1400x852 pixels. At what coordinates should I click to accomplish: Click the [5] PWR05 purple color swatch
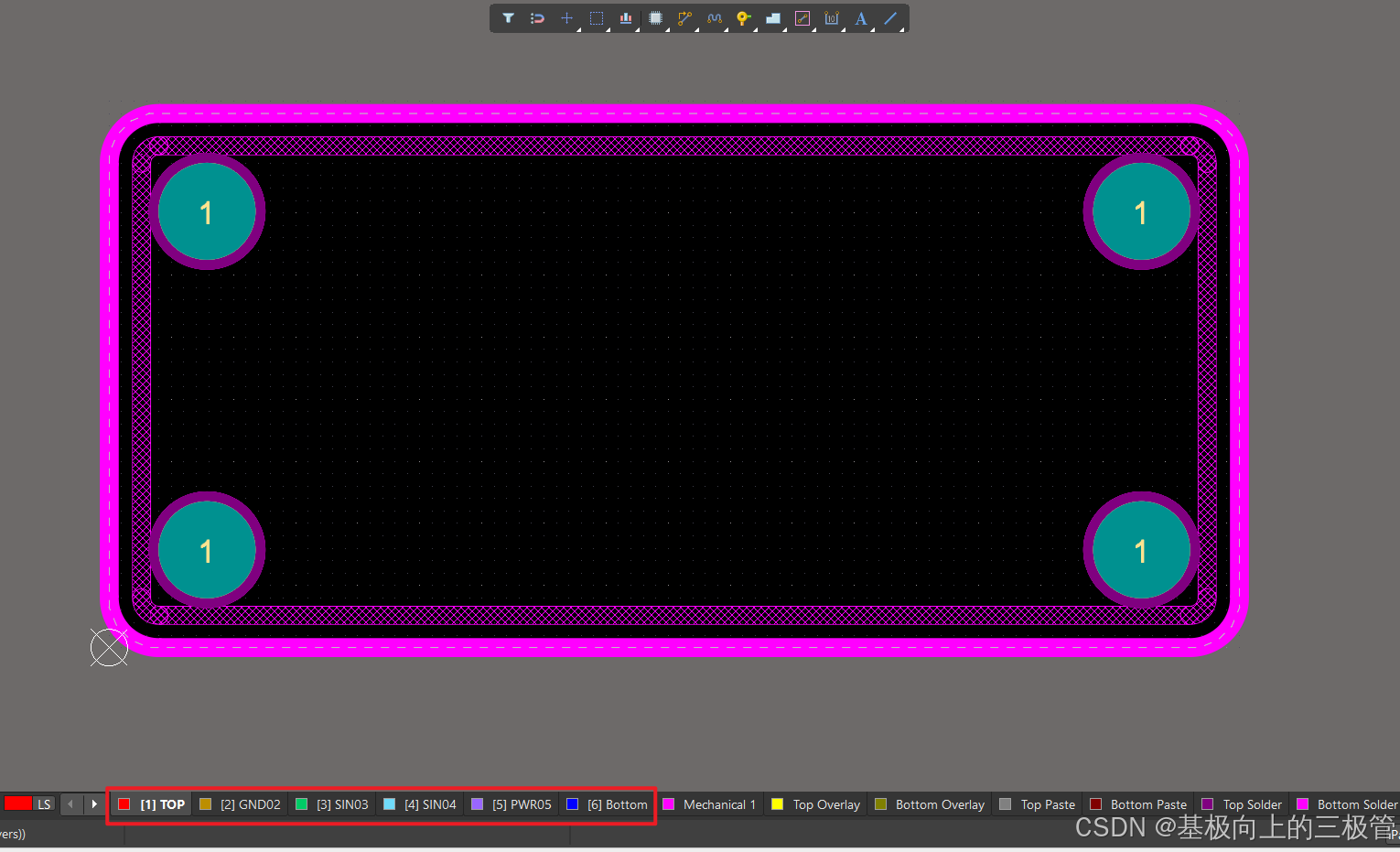point(478,804)
